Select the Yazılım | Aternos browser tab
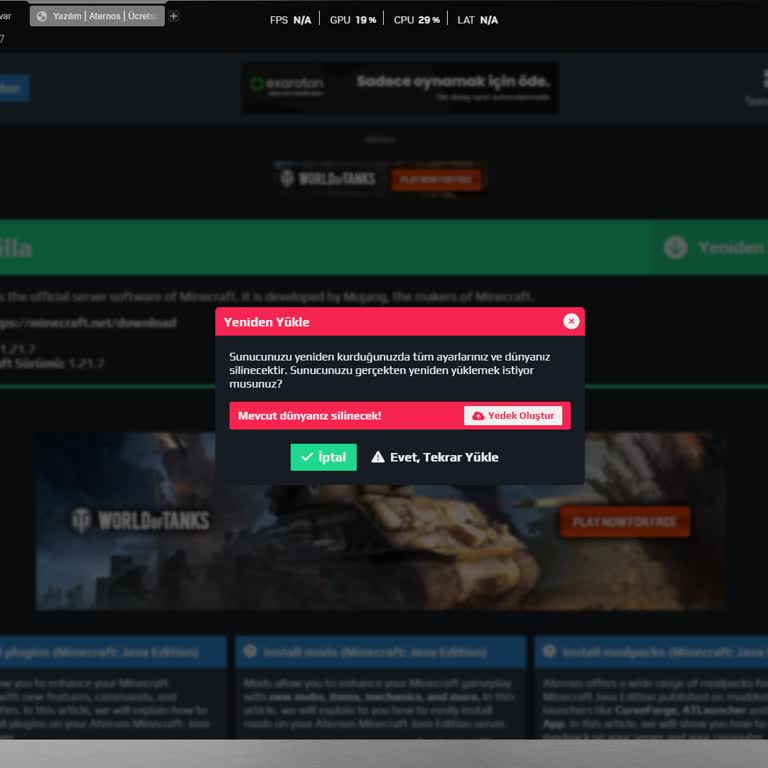 [97, 16]
